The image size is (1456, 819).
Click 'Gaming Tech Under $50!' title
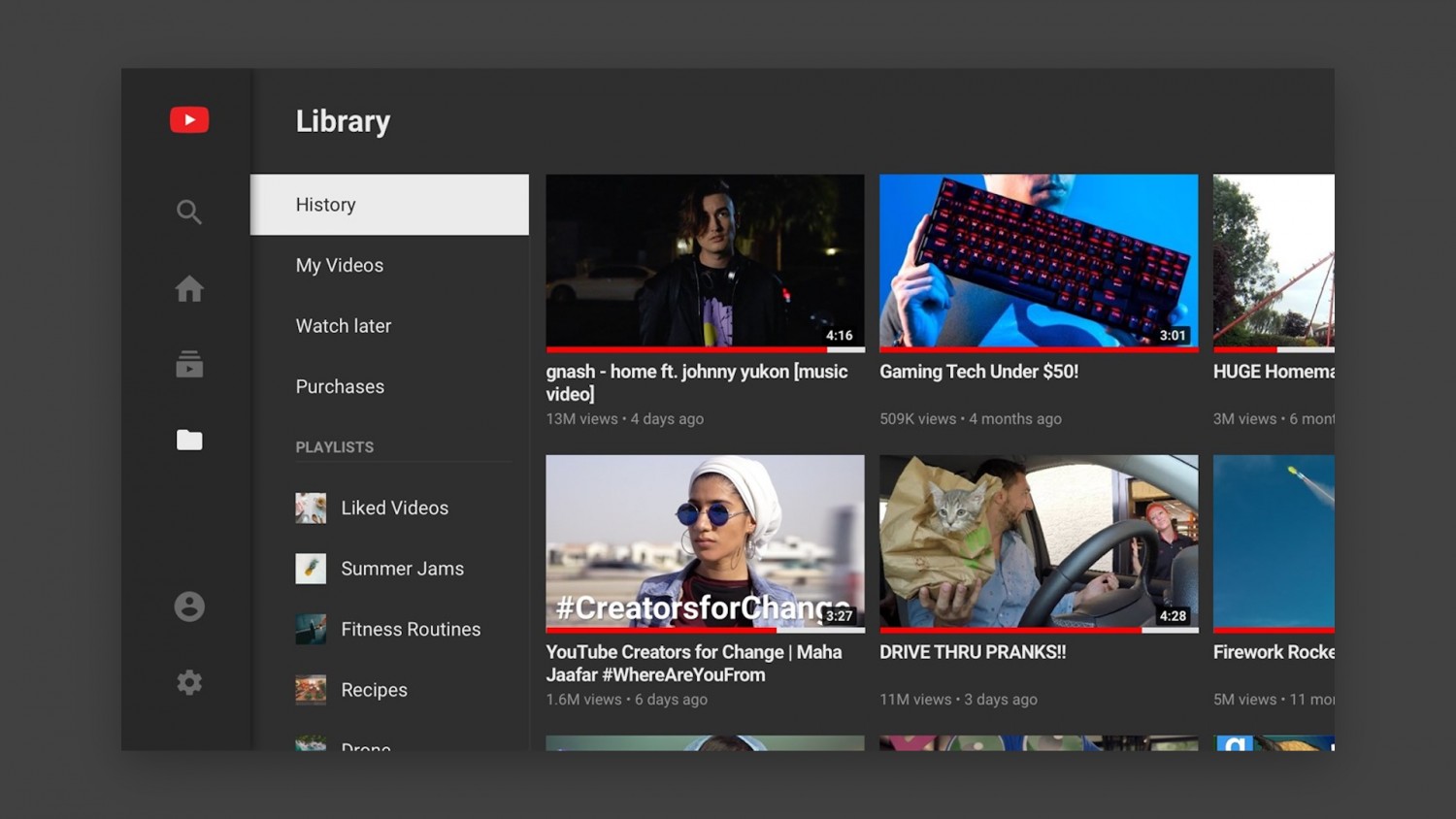pos(978,372)
